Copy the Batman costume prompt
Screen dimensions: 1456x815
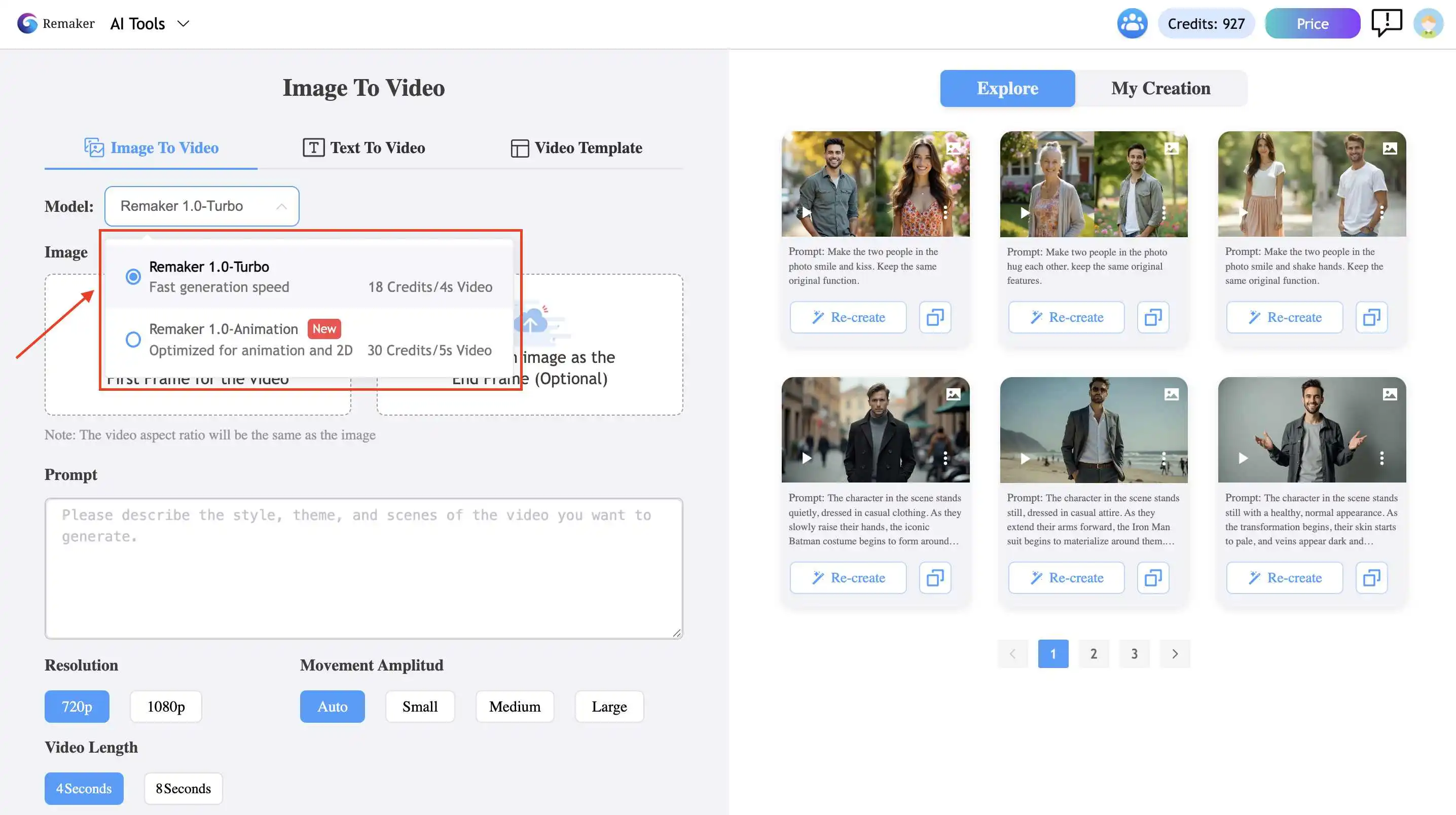935,578
